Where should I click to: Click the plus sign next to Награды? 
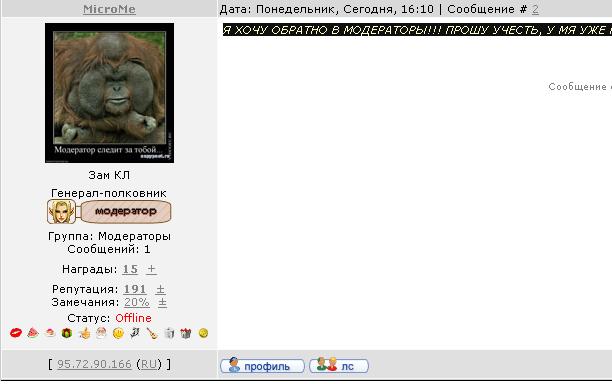[151, 269]
